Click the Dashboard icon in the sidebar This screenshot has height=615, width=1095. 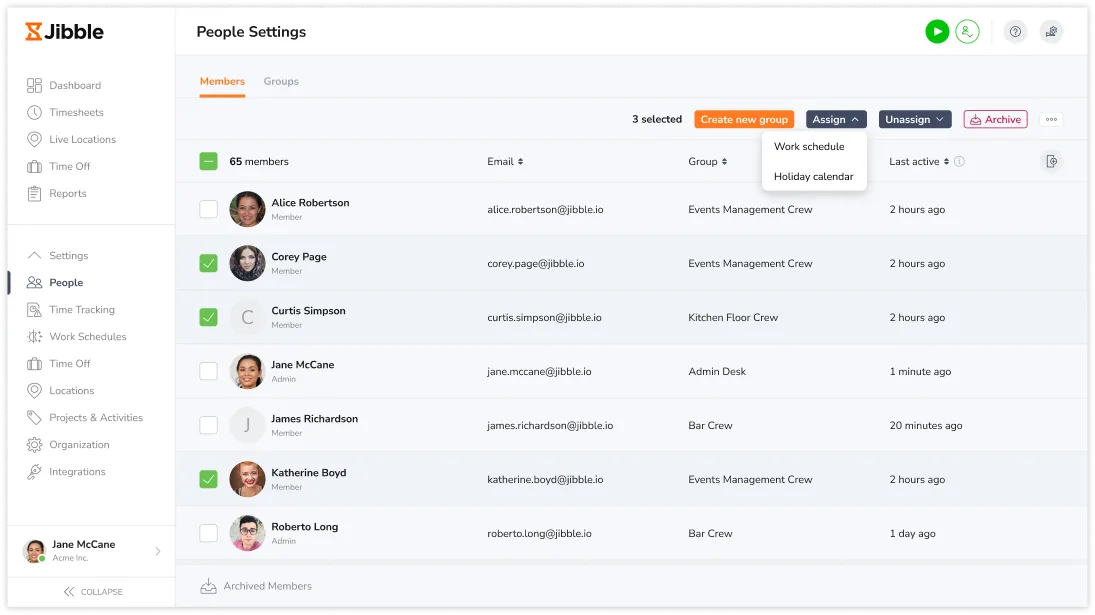pos(35,86)
